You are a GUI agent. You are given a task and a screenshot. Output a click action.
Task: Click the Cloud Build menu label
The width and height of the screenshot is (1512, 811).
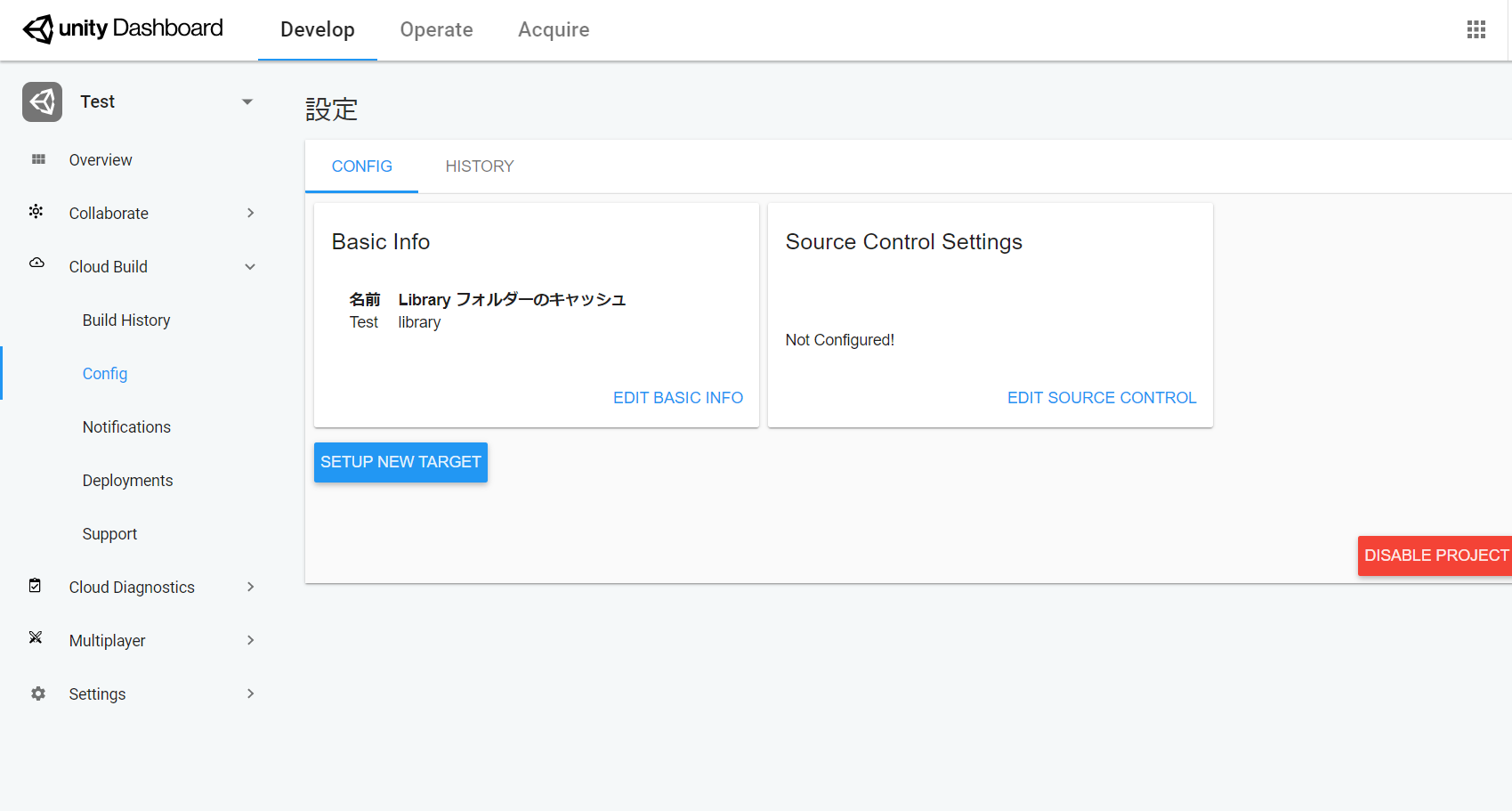pyautogui.click(x=109, y=267)
